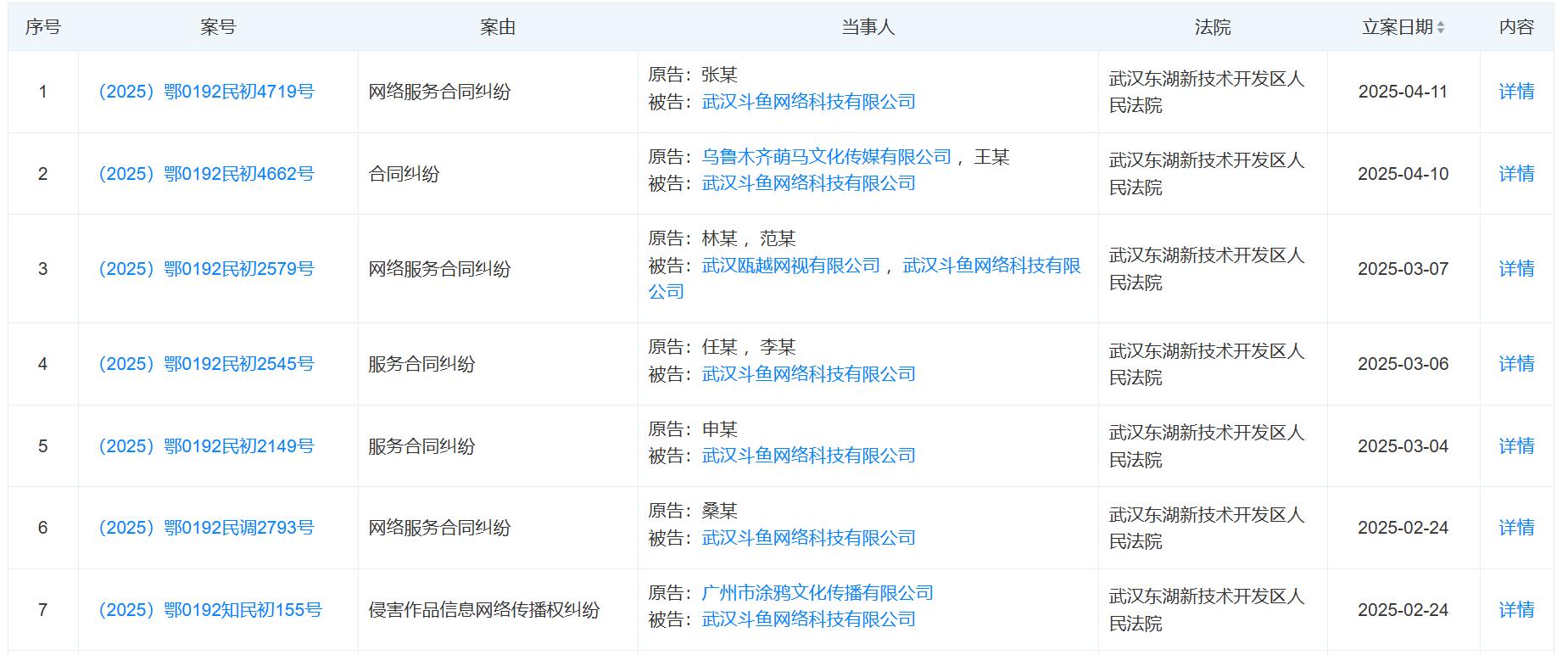The width and height of the screenshot is (1568, 655).
Task: Open plaintiff 广州市涂鸦文化传播有限公司 company link
Action: 817,593
